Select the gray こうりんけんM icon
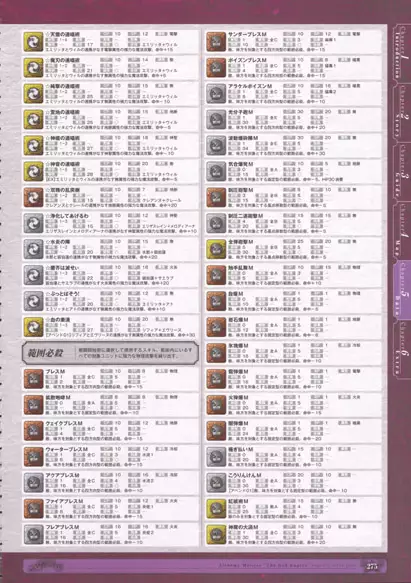Screen dimensions: 411x583 point(216,482)
